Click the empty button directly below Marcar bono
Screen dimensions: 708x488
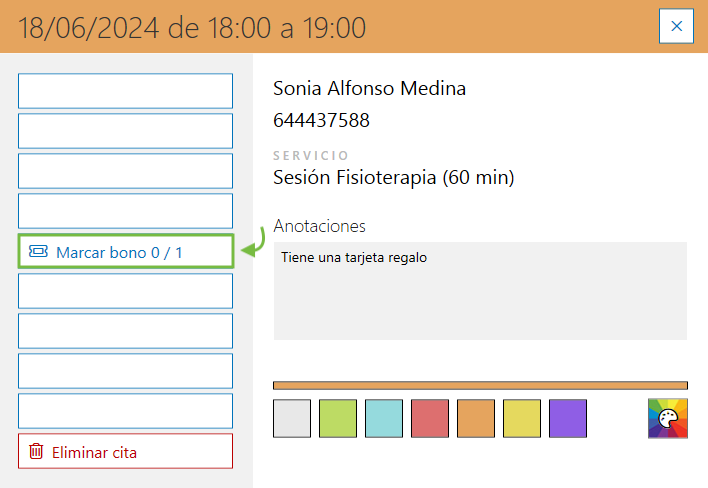tap(125, 291)
